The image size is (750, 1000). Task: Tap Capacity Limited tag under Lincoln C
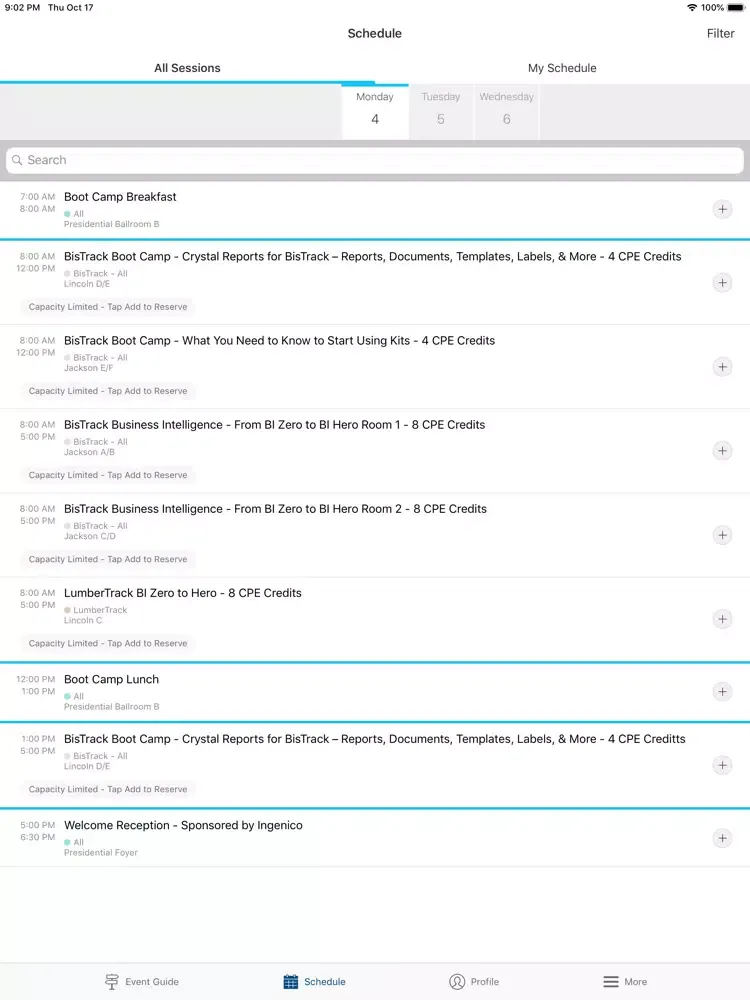tap(108, 643)
